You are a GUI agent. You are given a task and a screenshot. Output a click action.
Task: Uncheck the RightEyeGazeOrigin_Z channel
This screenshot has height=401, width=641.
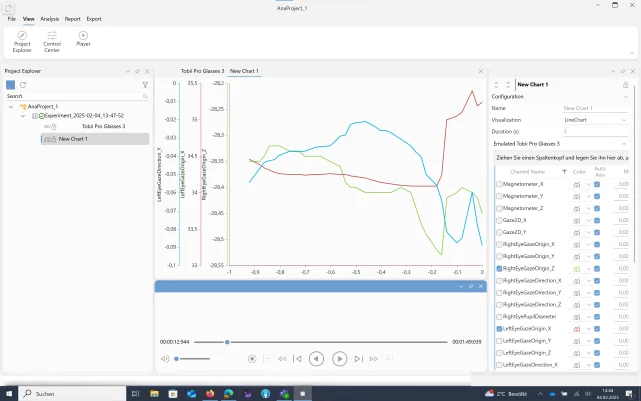[499, 269]
